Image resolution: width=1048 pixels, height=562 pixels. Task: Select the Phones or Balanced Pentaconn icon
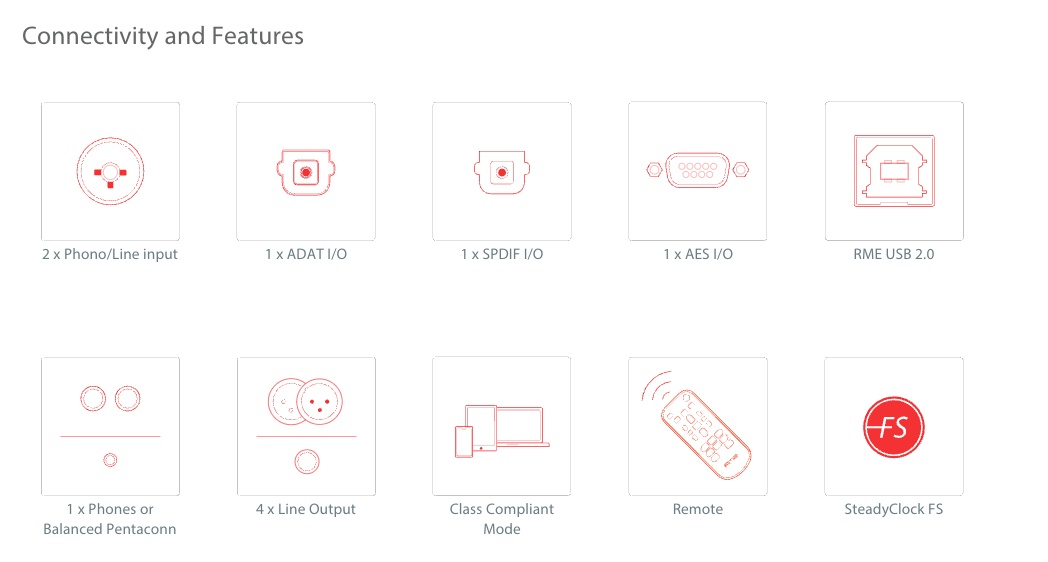pos(110,426)
